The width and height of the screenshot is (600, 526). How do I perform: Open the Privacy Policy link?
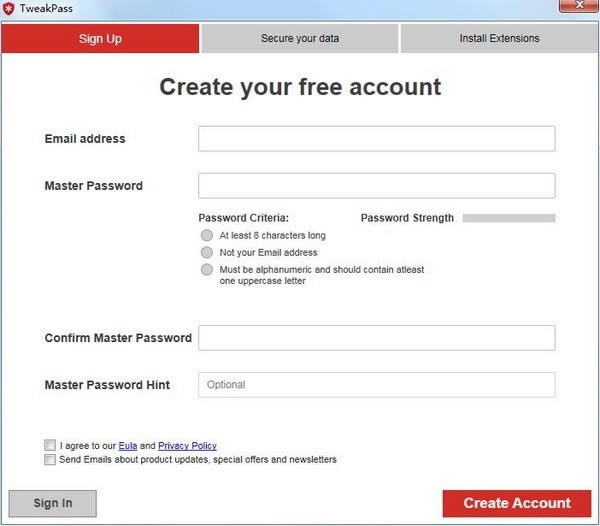187,446
